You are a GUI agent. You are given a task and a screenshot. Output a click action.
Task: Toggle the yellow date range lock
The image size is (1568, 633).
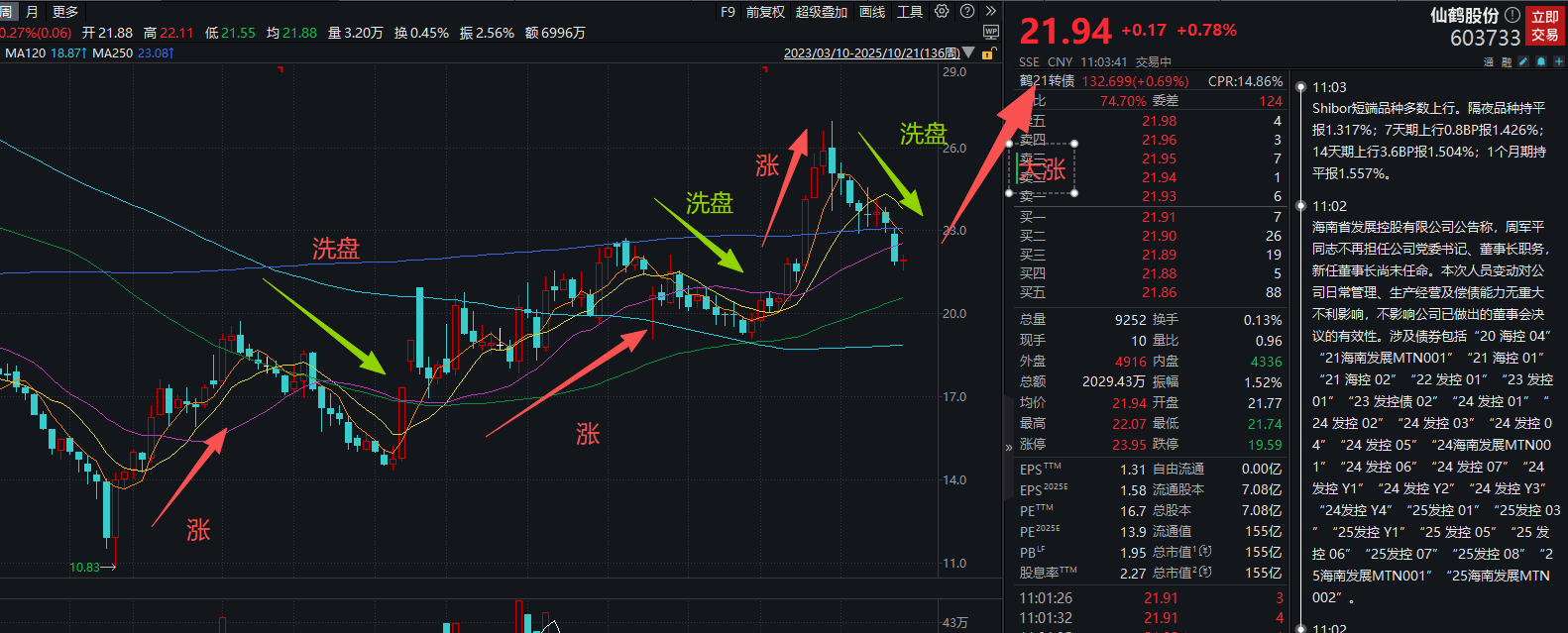(988, 53)
